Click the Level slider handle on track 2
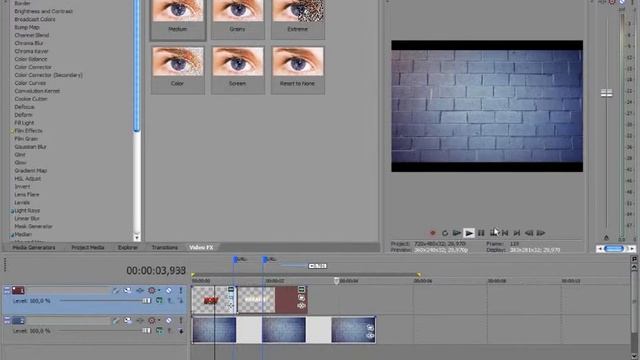This screenshot has width=640, height=360. (147, 331)
